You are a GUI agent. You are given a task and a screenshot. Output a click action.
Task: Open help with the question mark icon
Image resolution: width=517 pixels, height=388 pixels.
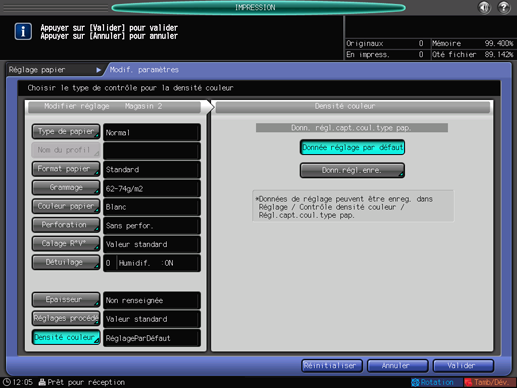[x=504, y=7]
